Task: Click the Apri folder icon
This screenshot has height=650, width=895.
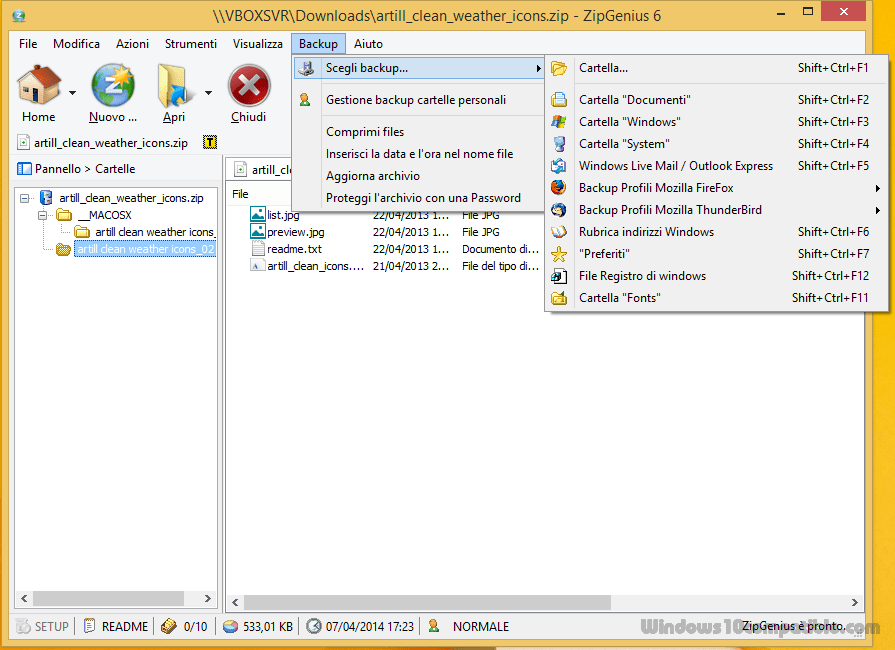Action: pyautogui.click(x=174, y=87)
